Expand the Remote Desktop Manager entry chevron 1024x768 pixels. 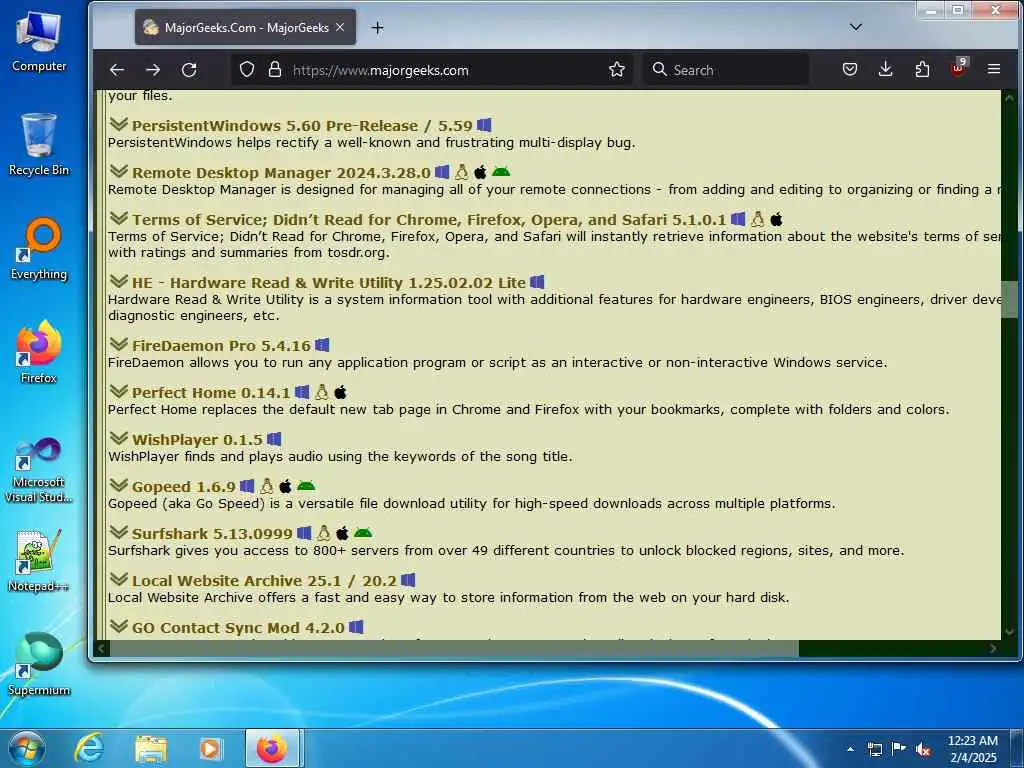(x=118, y=172)
